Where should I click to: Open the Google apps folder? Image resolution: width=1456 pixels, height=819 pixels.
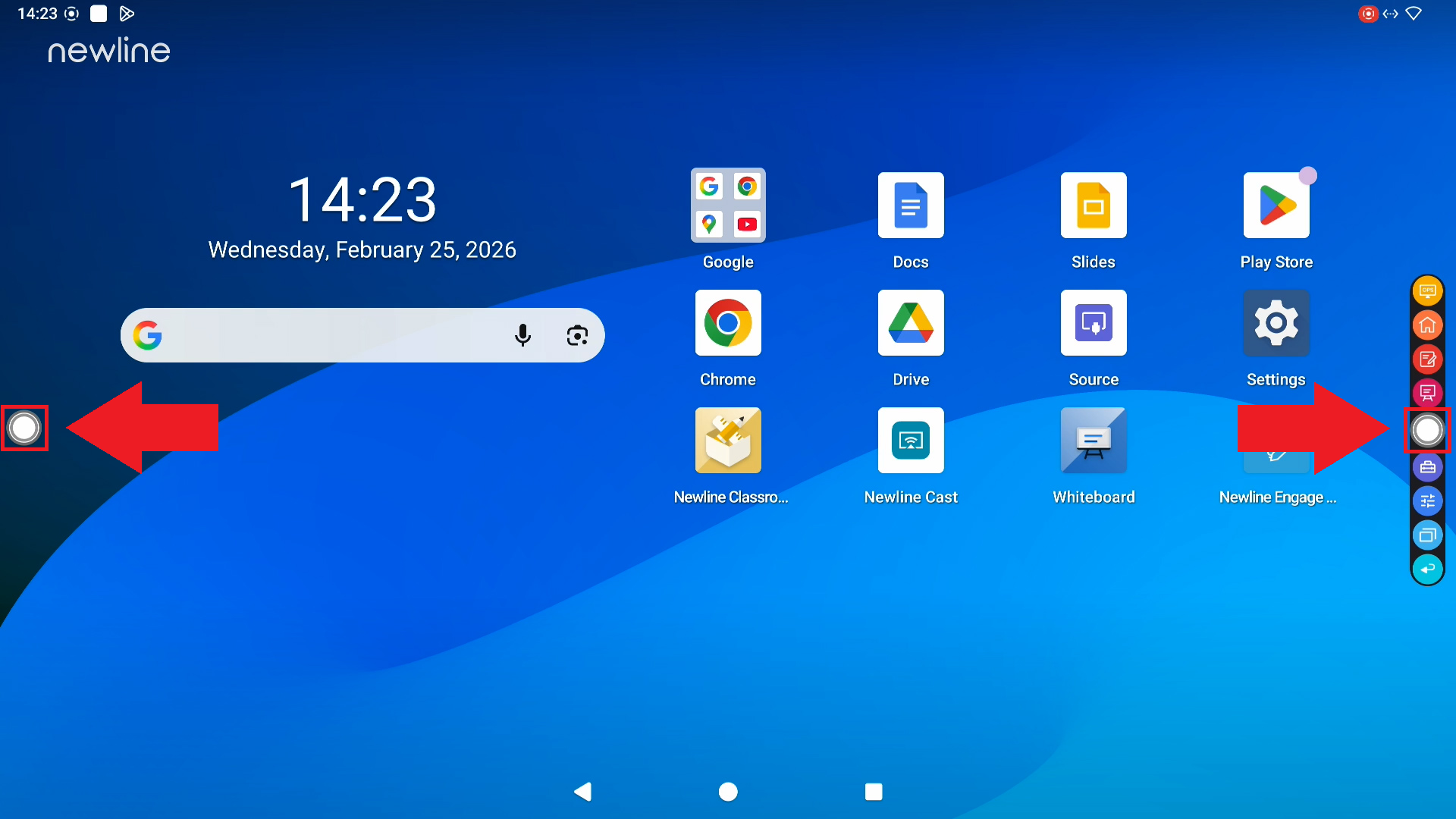pyautogui.click(x=728, y=206)
